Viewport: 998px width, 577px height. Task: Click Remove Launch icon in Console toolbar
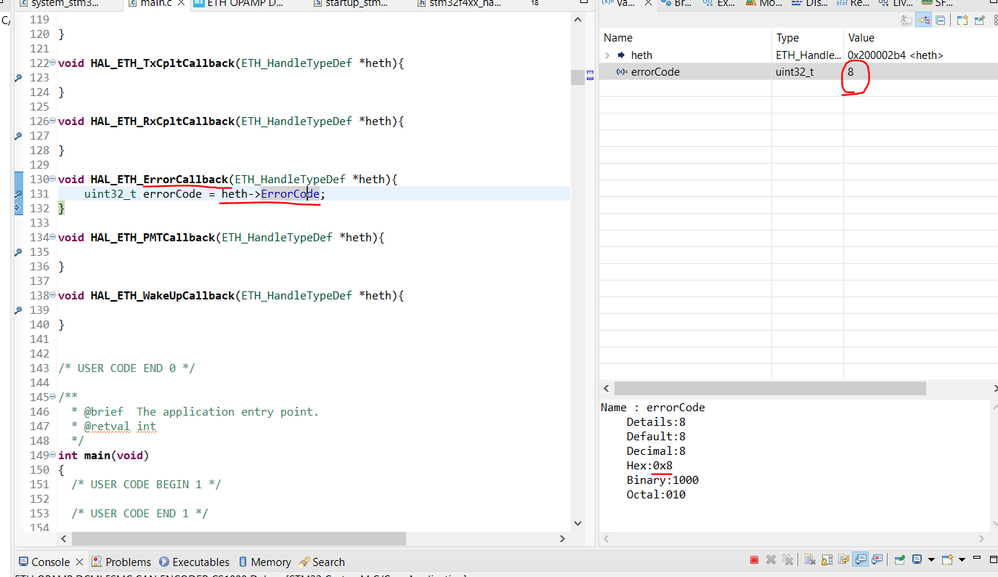[x=771, y=560]
